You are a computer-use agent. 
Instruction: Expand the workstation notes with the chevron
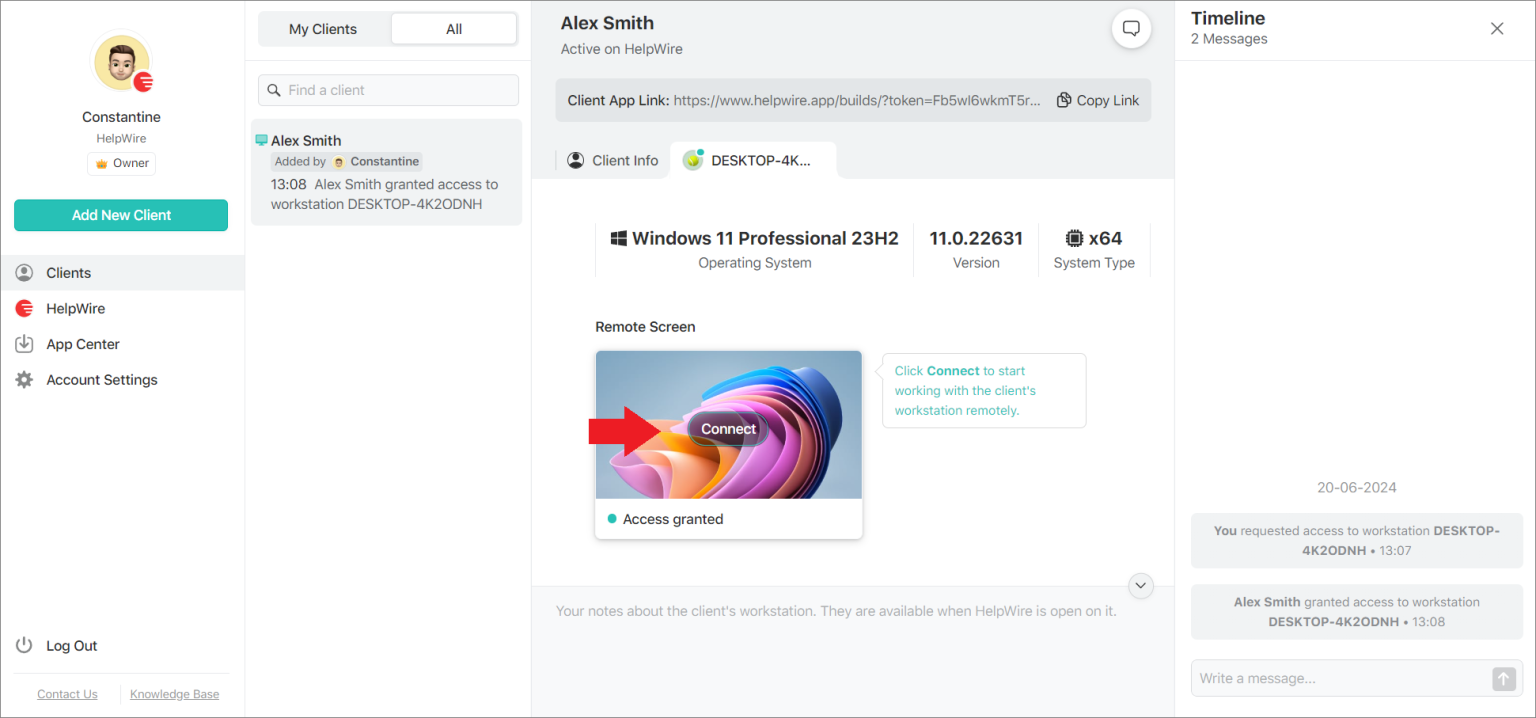[1140, 585]
